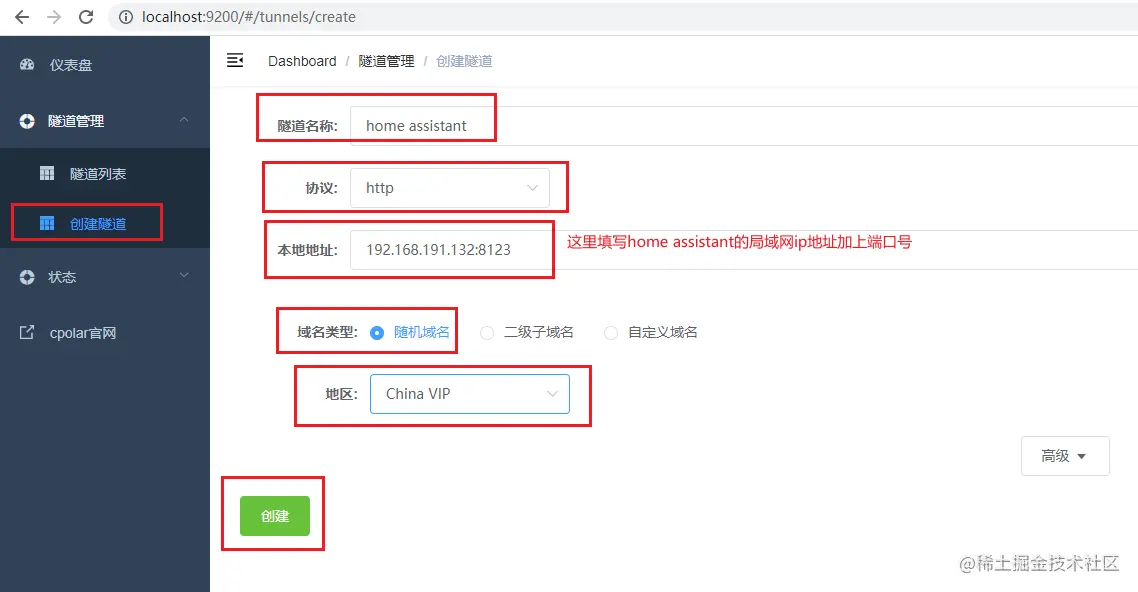This screenshot has height=592, width=1138.
Task: Select the 随机域名 radio button
Action: (377, 332)
